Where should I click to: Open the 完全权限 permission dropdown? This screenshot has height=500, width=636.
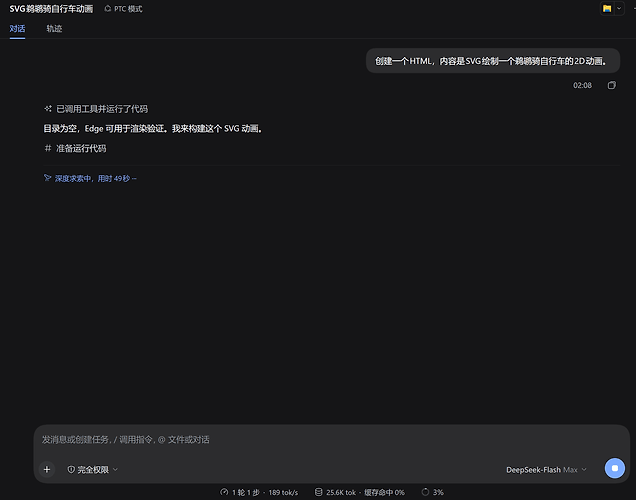tap(92, 470)
